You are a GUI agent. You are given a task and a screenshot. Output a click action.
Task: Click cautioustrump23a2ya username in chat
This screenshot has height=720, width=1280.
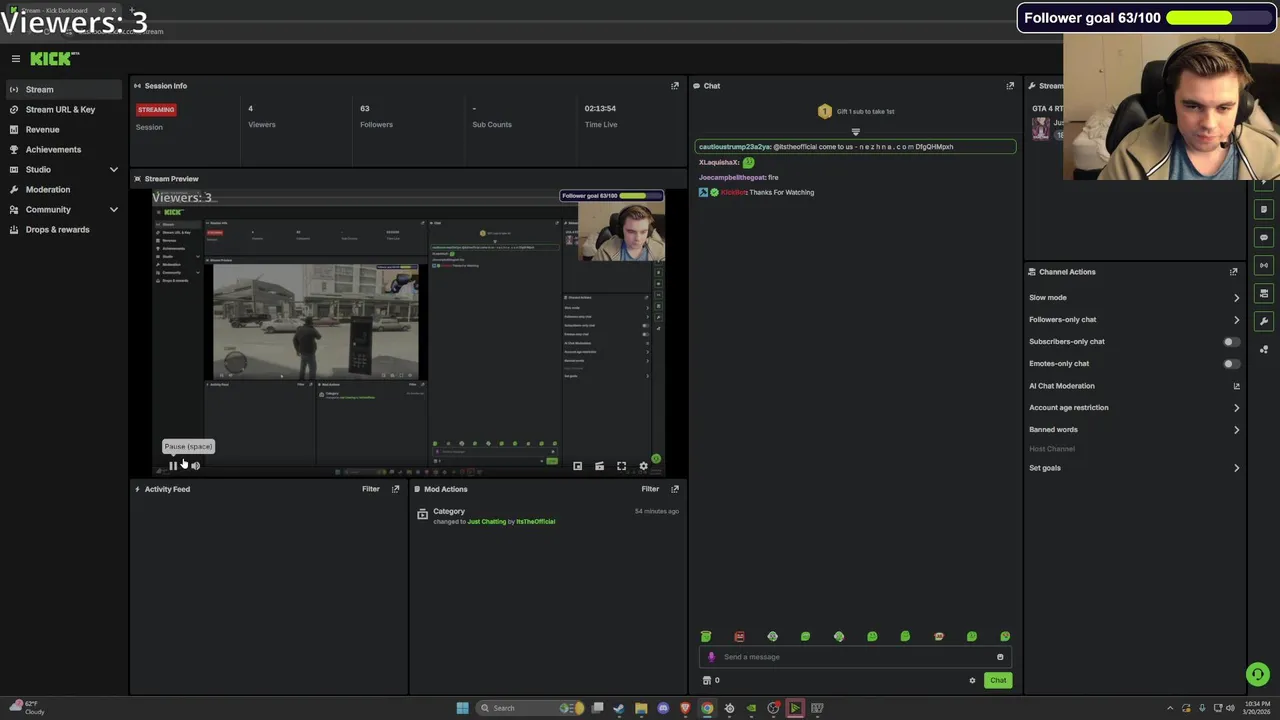735,147
